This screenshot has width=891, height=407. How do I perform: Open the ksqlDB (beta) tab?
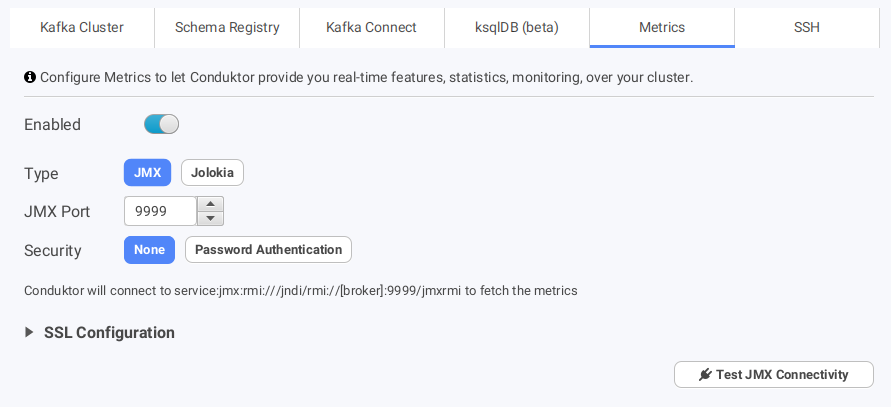coord(517,27)
